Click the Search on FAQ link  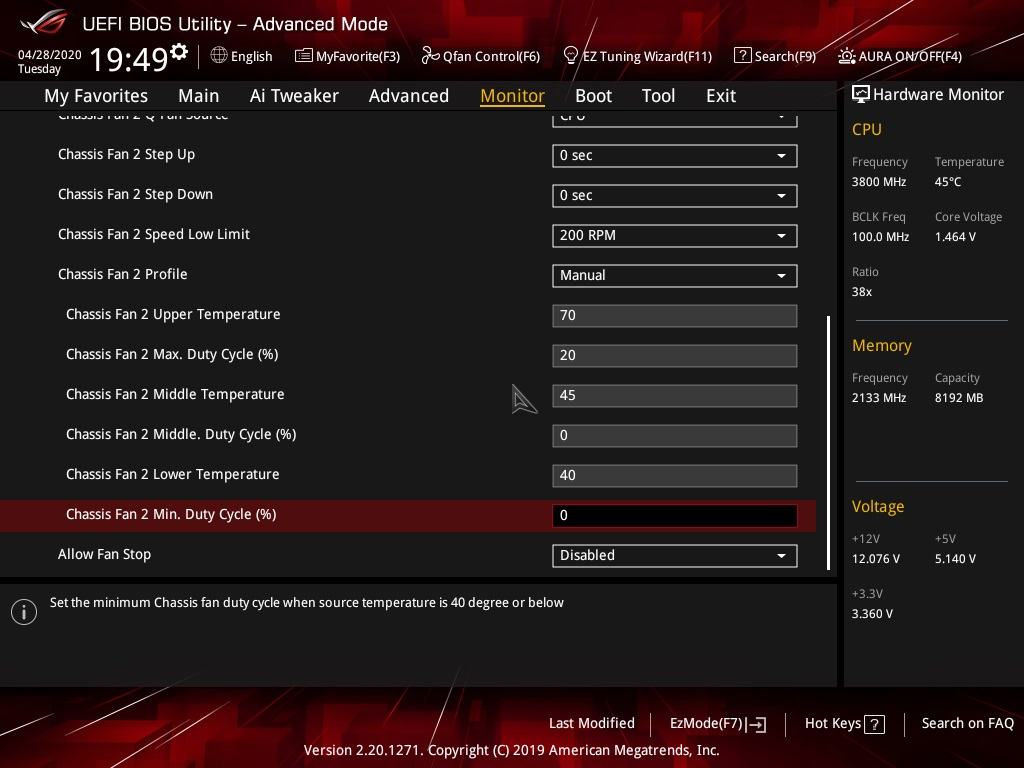(967, 723)
